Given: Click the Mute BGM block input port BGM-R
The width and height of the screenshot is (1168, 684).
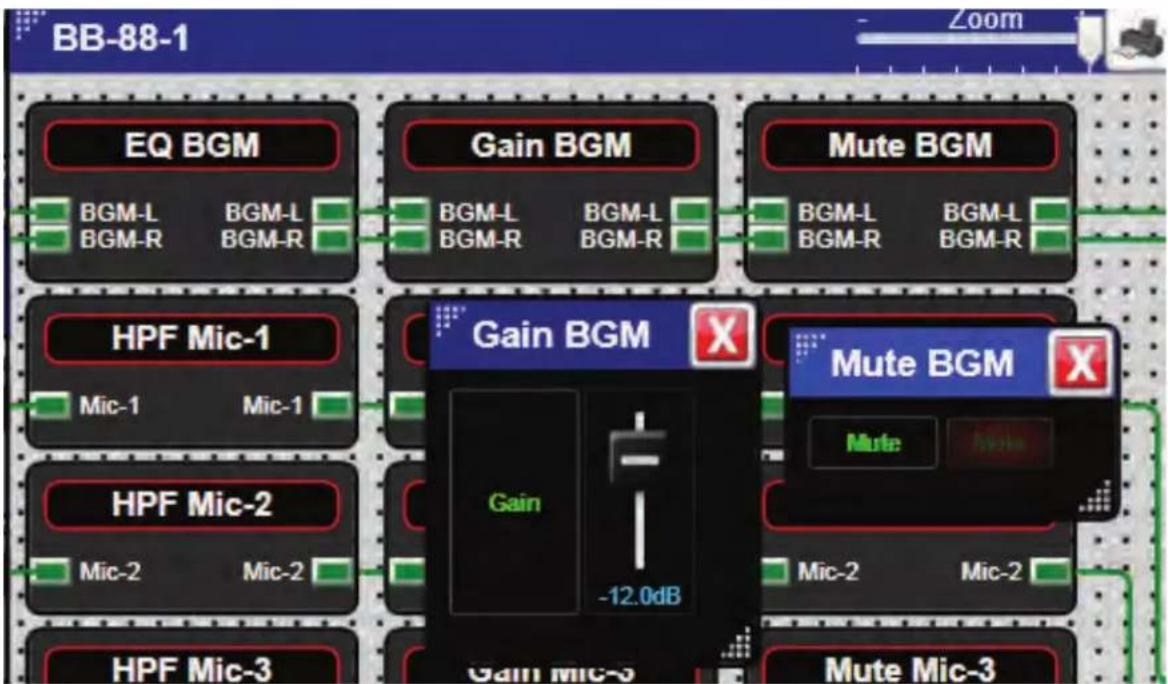Looking at the screenshot, I should 769,240.
